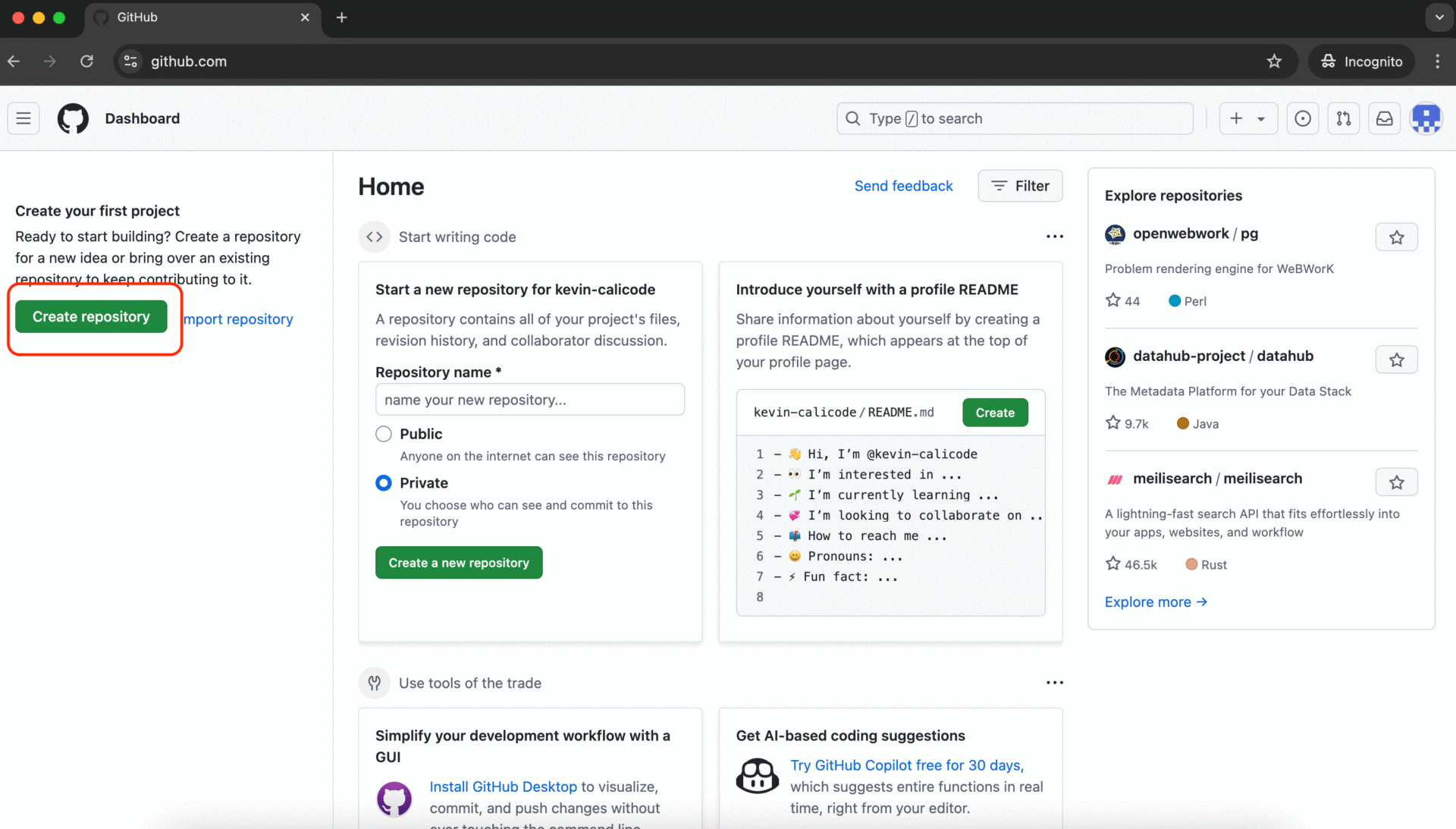Open the Send feedback link

click(x=903, y=186)
